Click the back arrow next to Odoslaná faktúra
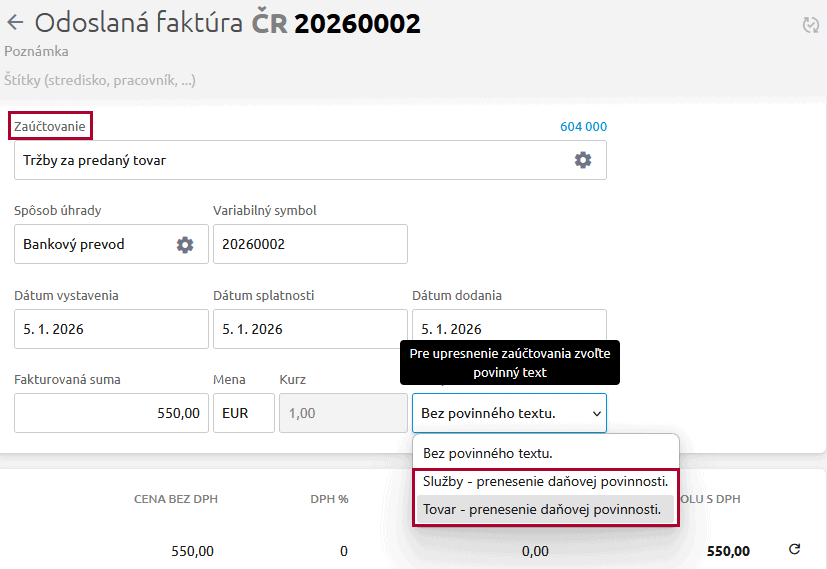The width and height of the screenshot is (827, 569). 15,23
